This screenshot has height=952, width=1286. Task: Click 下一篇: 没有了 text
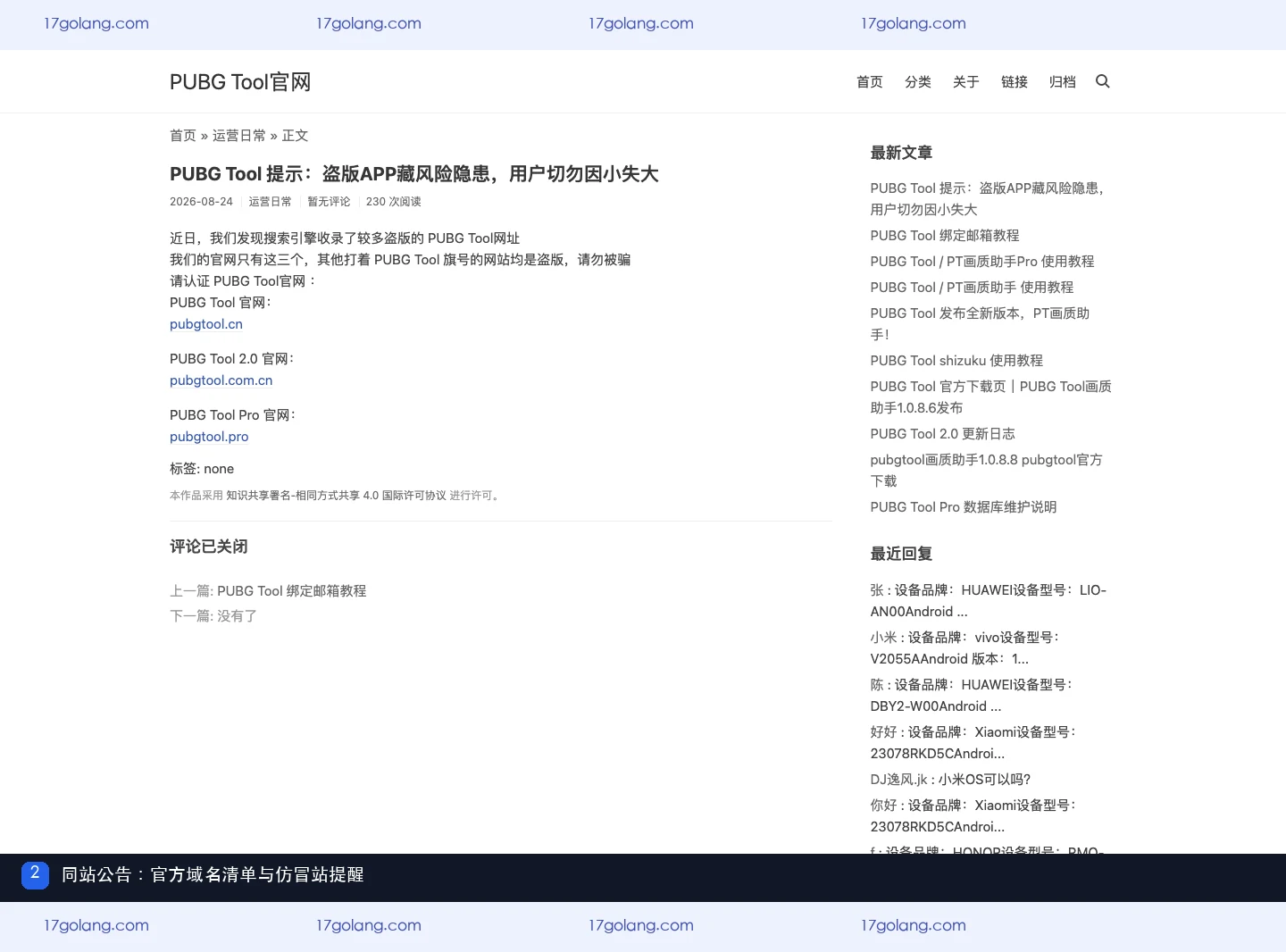click(x=213, y=616)
